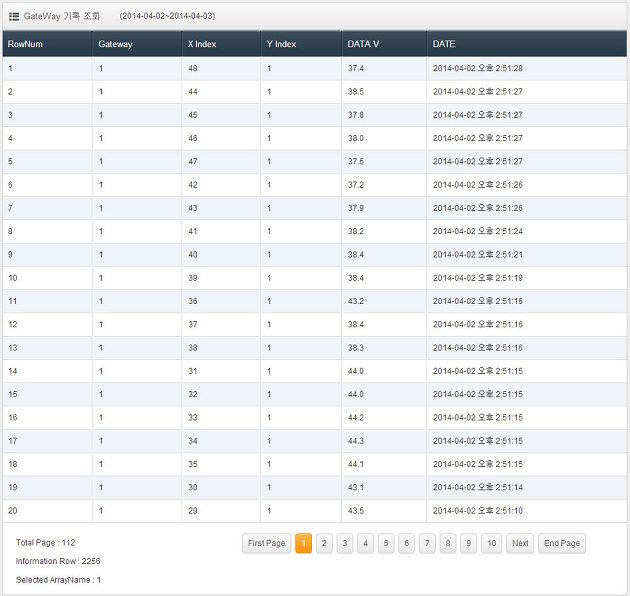Go to First Page

[x=266, y=543]
